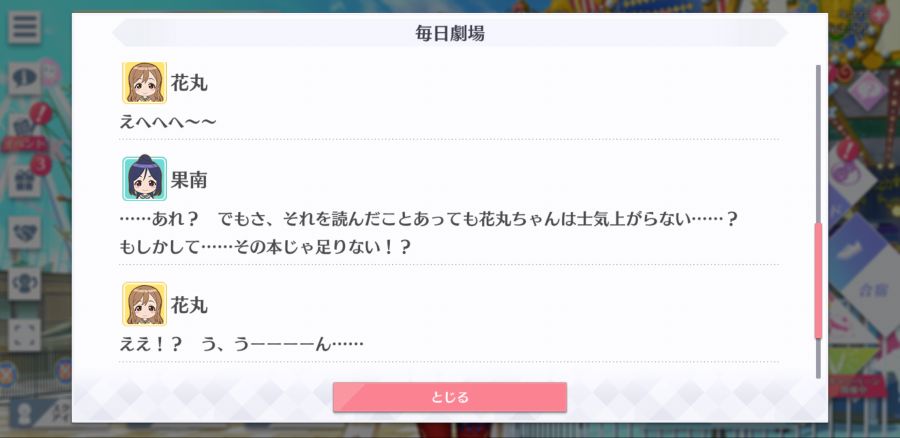Open the speech bubble notices icon
Image resolution: width=900 pixels, height=438 pixels.
[24, 79]
